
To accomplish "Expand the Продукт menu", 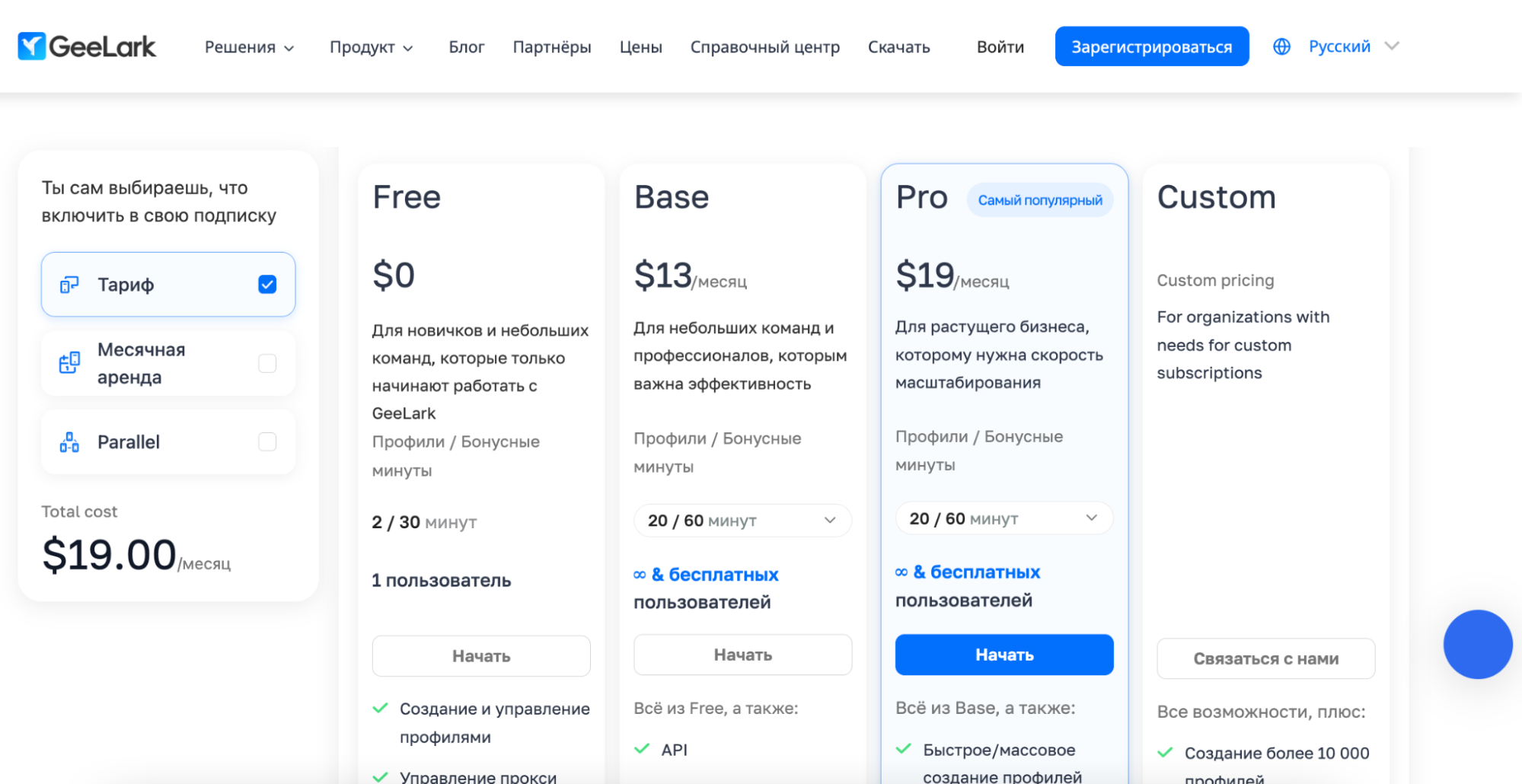I will tap(372, 47).
